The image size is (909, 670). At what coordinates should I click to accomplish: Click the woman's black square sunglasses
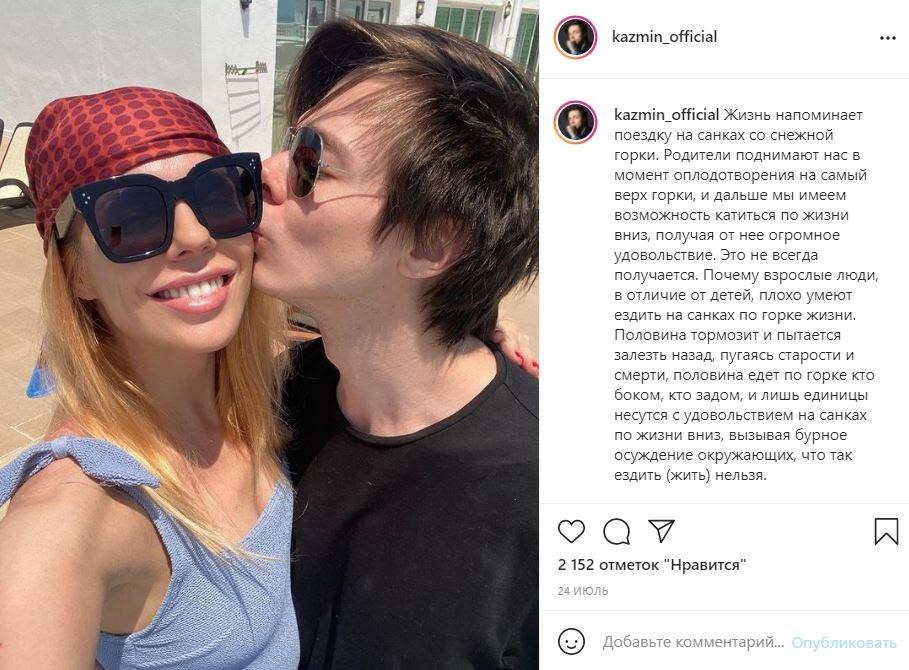[x=162, y=206]
